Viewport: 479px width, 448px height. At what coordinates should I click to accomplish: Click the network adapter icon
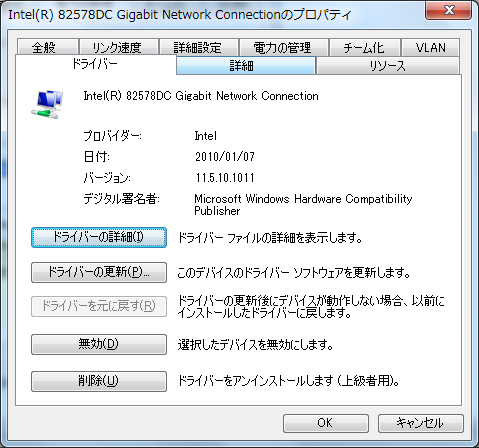(47, 104)
